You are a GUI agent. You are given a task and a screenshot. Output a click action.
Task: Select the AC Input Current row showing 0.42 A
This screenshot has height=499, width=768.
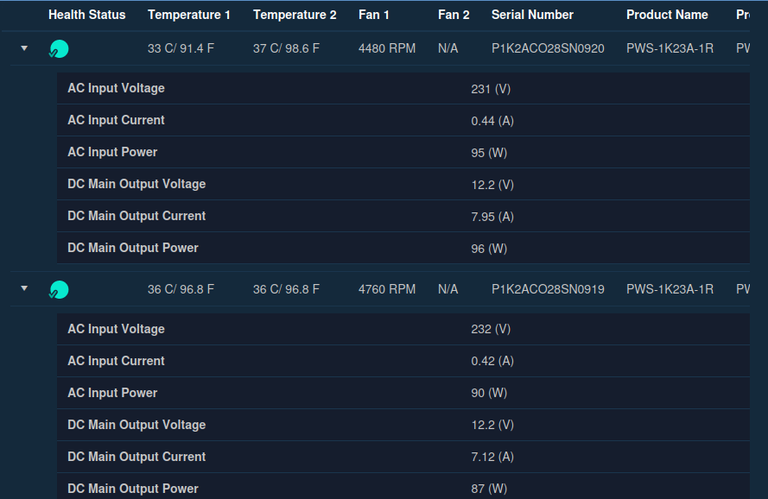(x=400, y=361)
